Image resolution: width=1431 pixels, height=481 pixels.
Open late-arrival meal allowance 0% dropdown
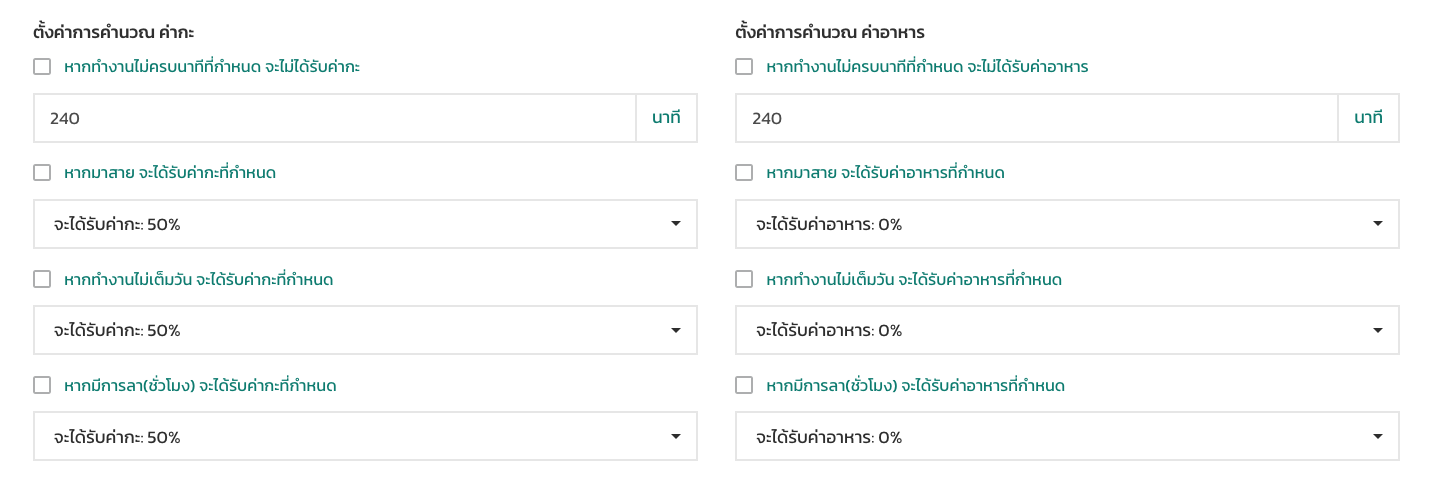[x=1067, y=224]
